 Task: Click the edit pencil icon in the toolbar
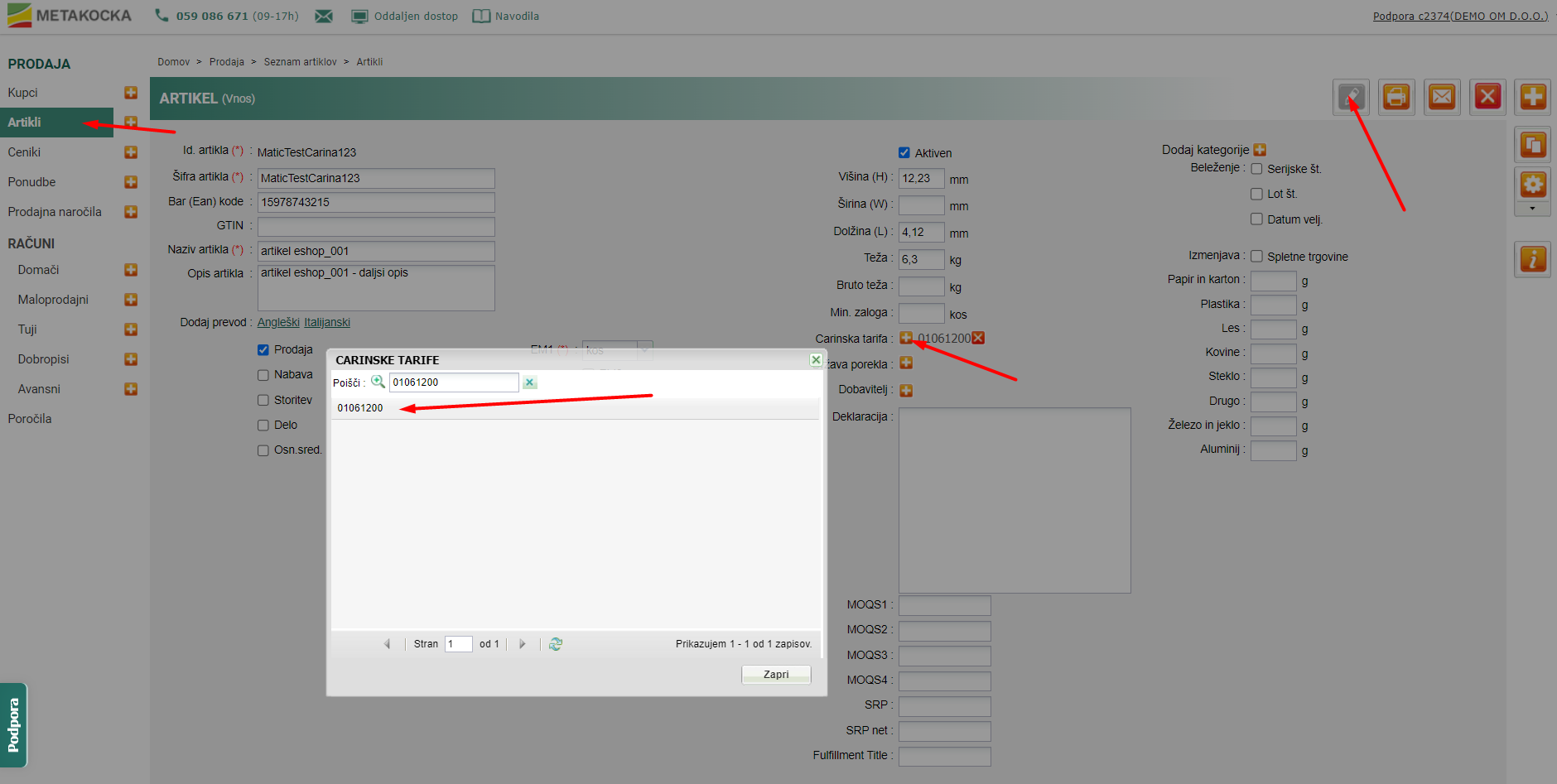click(x=1351, y=97)
